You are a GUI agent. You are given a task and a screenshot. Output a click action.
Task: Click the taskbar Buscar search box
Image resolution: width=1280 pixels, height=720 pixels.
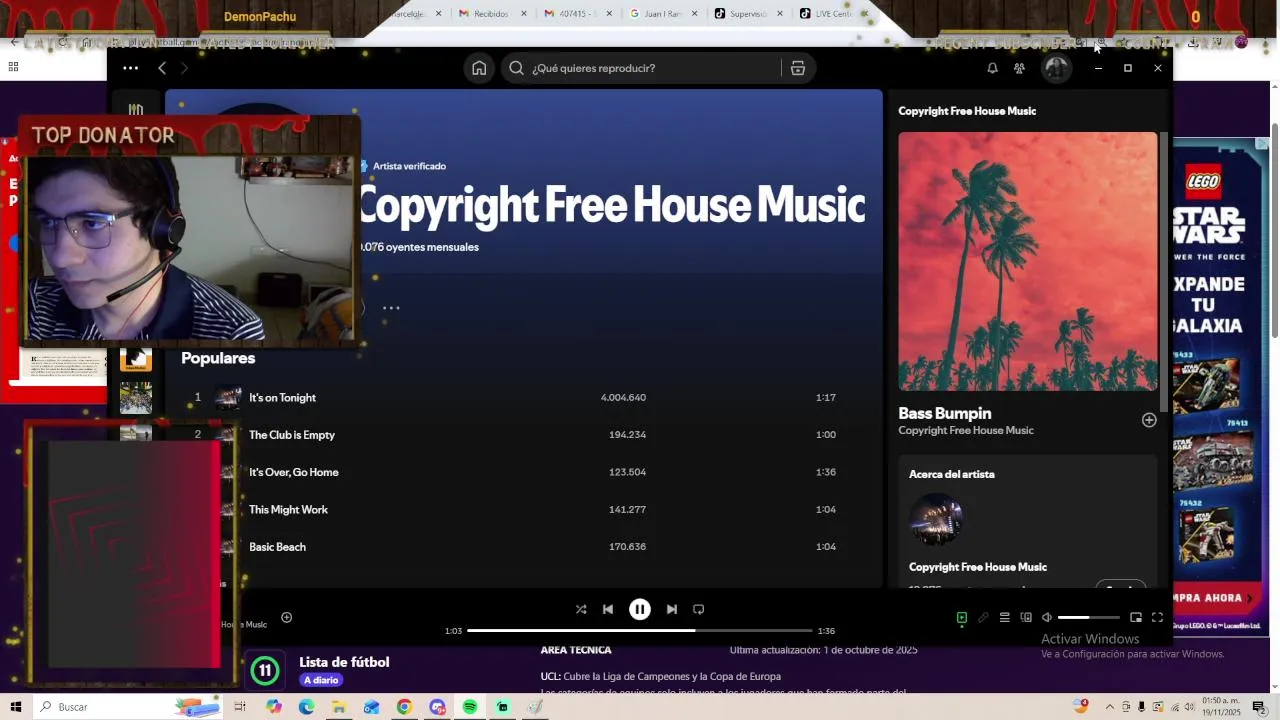click(x=127, y=707)
